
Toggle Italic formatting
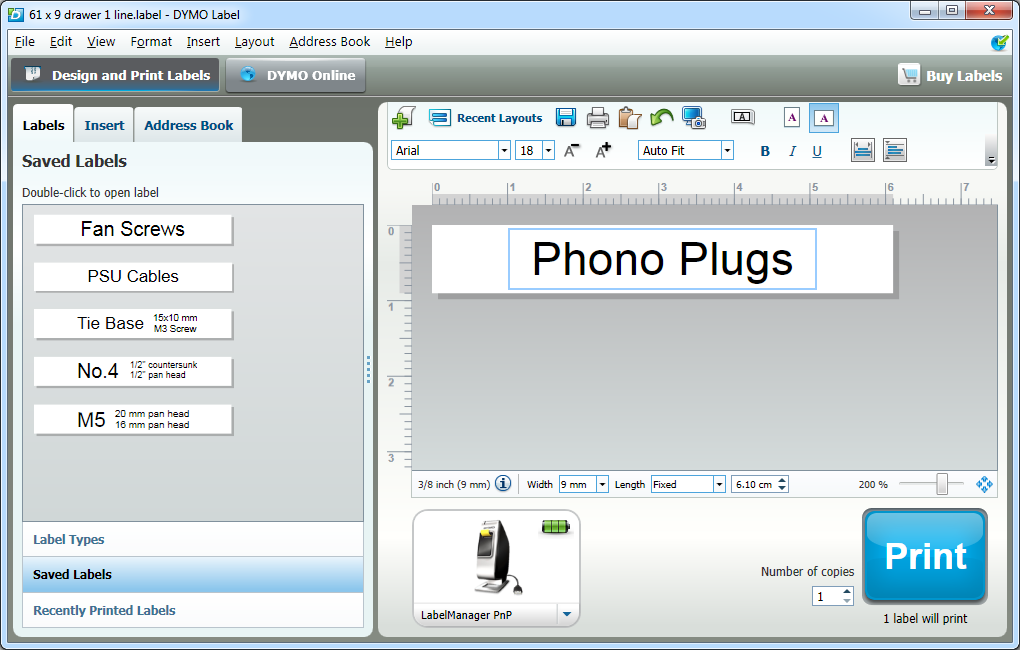(x=792, y=151)
